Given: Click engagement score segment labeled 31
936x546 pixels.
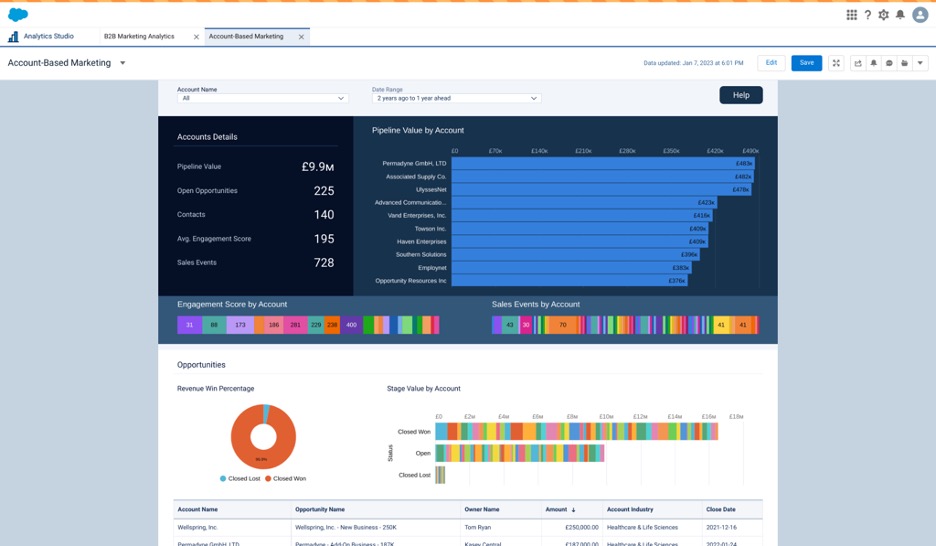Looking at the screenshot, I should tap(189, 325).
